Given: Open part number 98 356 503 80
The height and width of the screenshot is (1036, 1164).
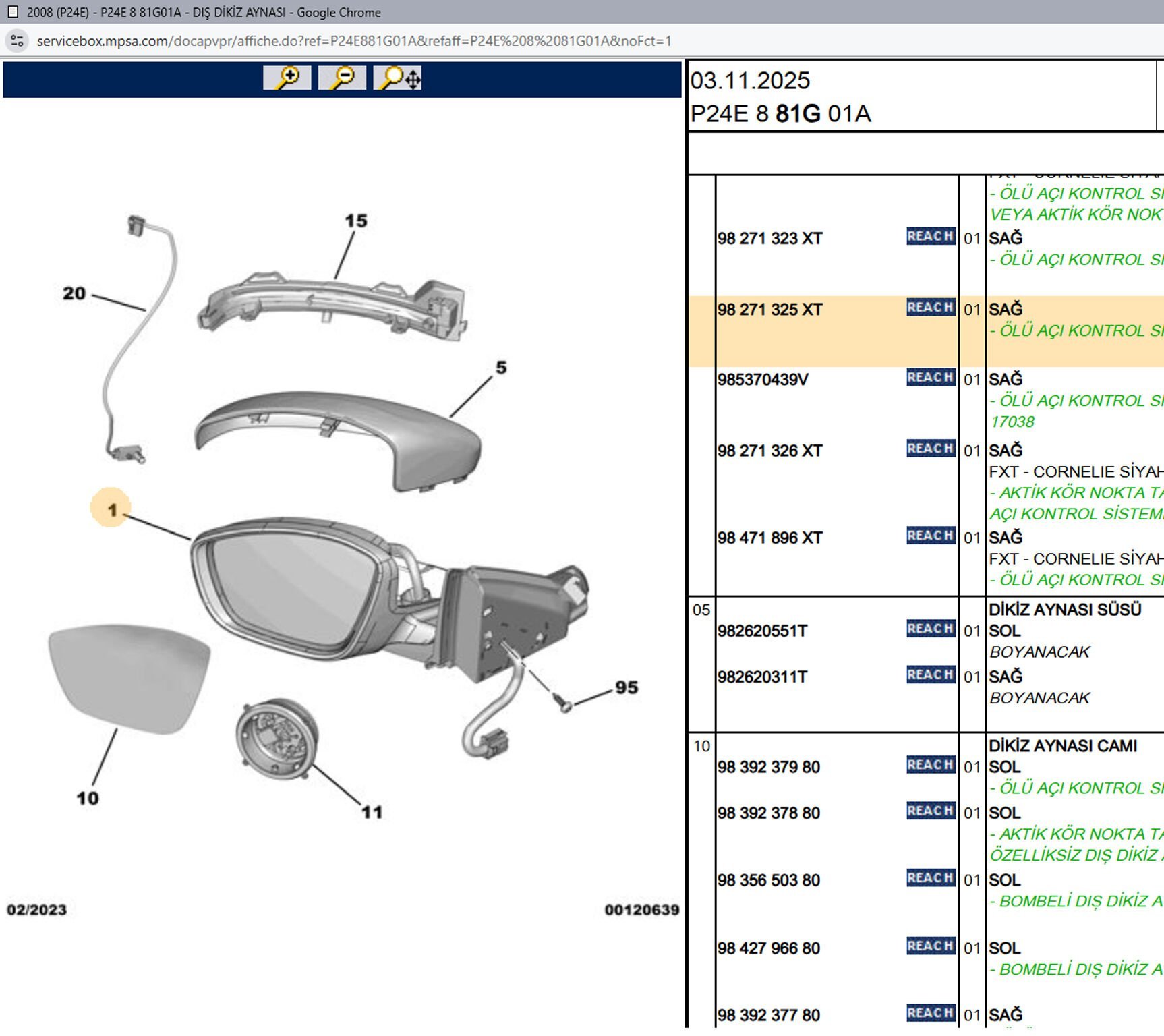Looking at the screenshot, I should [x=769, y=881].
